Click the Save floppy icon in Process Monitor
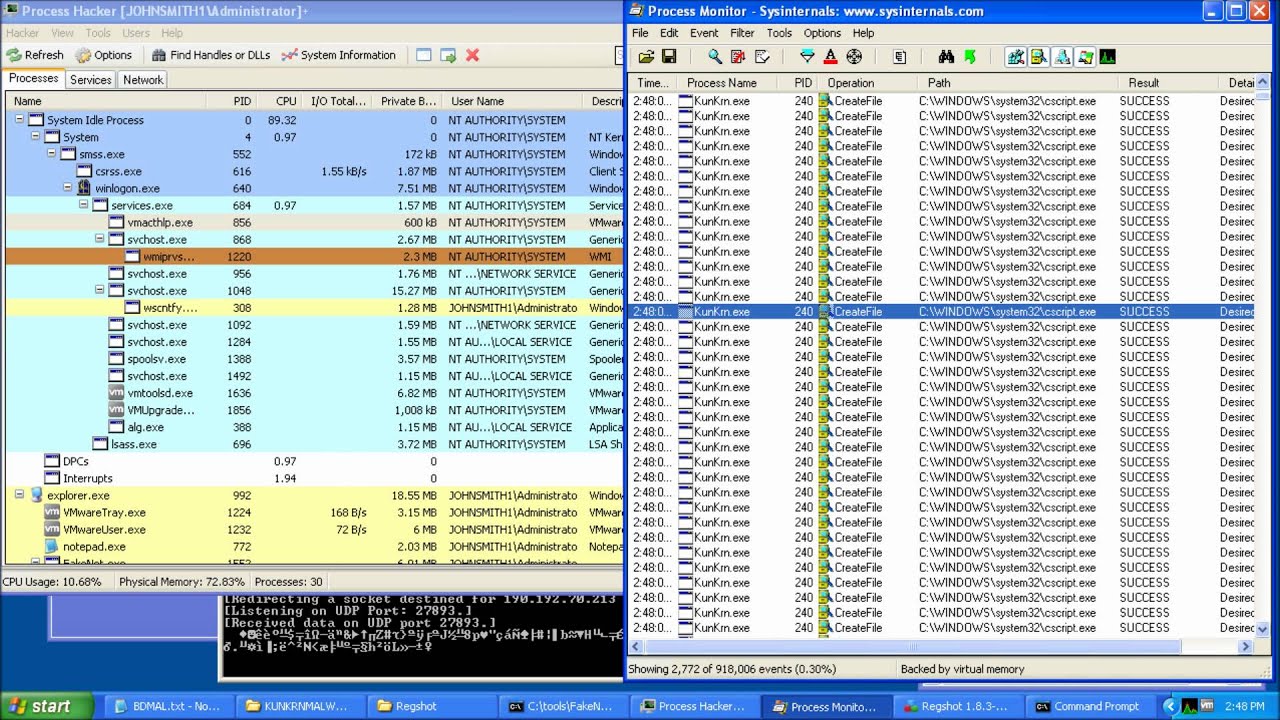Screen dimensions: 1280x720 (x=669, y=57)
